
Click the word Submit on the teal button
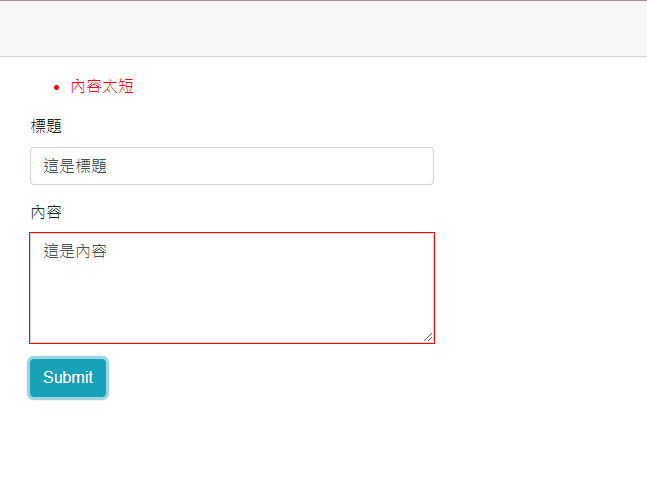pos(68,378)
